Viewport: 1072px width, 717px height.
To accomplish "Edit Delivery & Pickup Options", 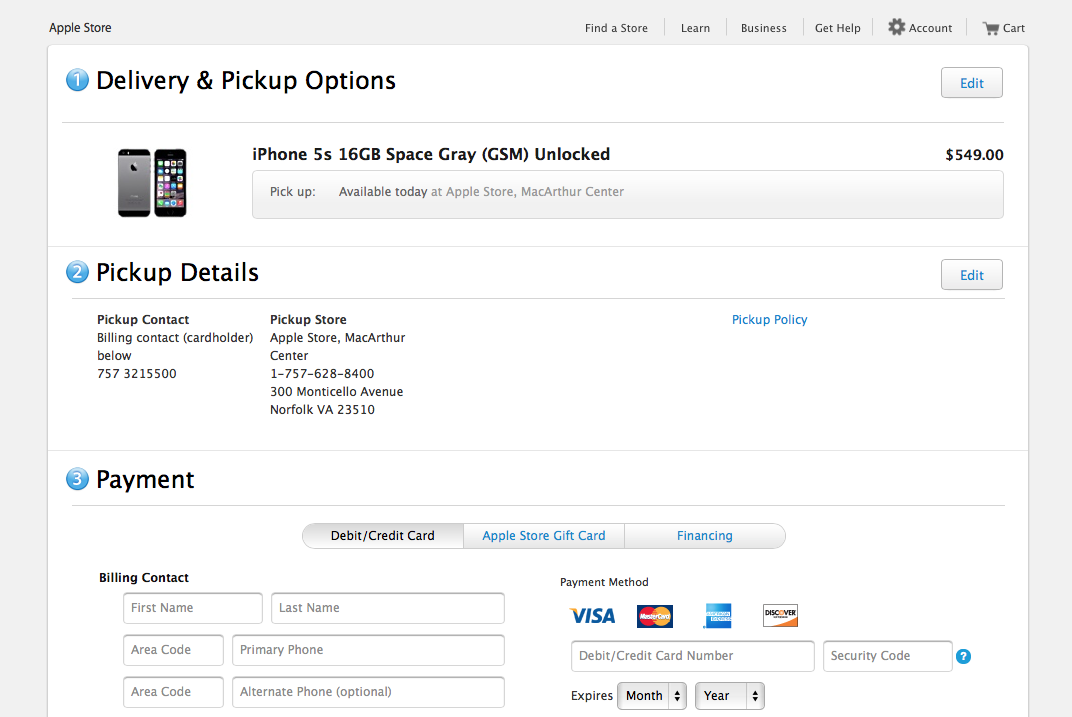I will pyautogui.click(x=971, y=83).
